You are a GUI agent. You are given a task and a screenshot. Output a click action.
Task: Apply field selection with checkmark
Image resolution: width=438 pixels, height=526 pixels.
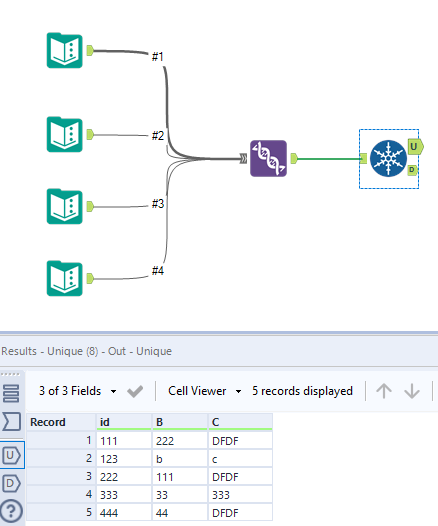click(x=135, y=391)
